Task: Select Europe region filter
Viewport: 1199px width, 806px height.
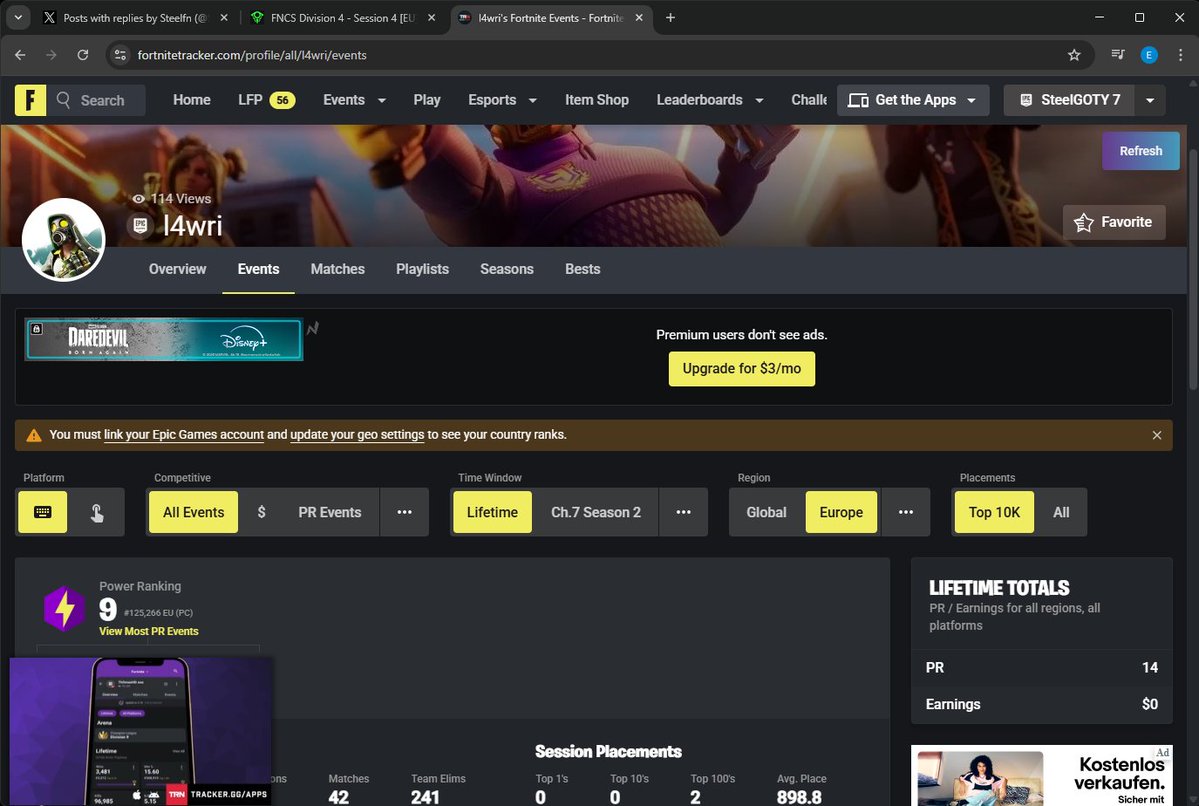Action: click(x=841, y=512)
